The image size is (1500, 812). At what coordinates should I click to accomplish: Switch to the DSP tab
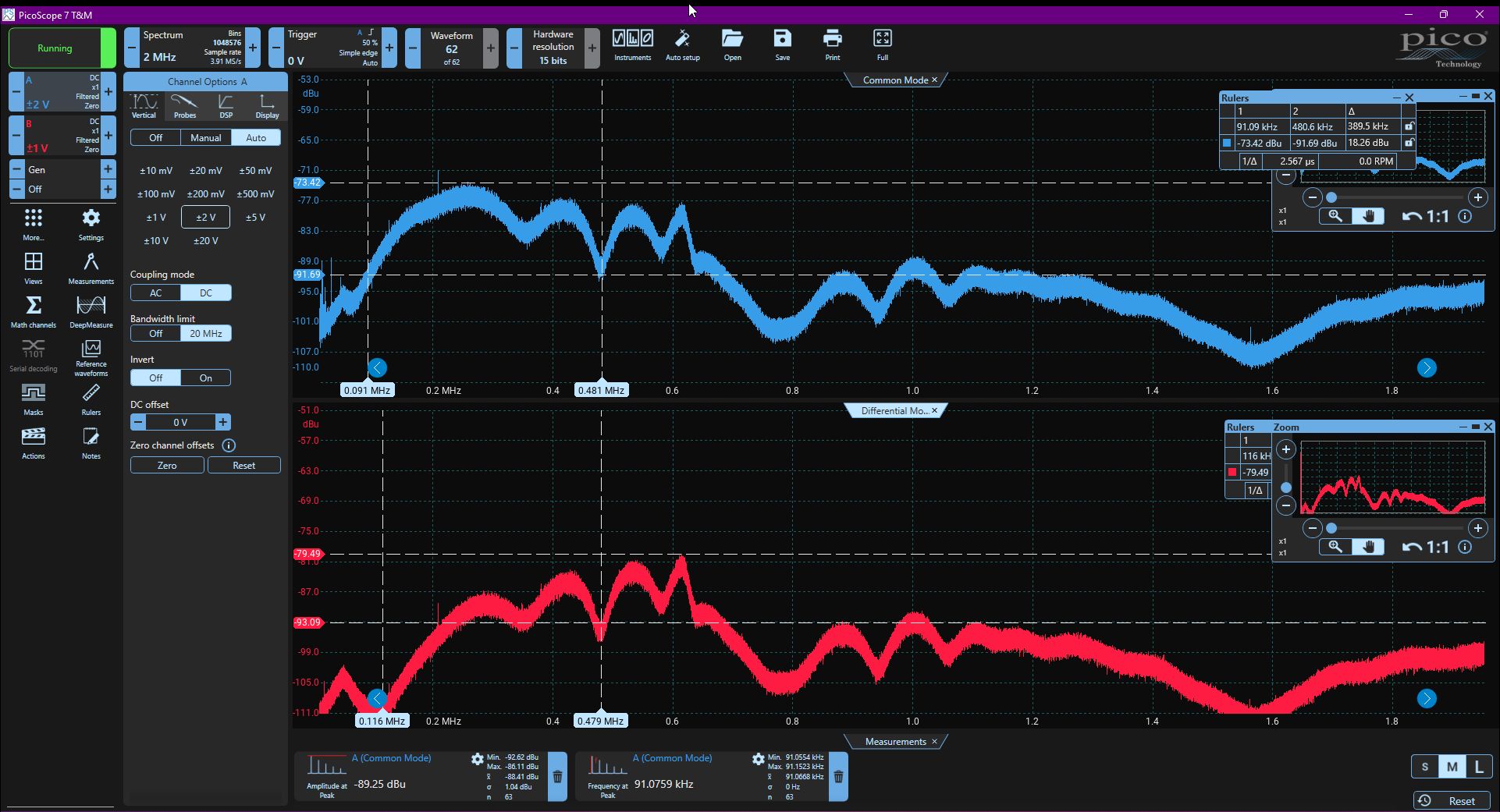226,106
